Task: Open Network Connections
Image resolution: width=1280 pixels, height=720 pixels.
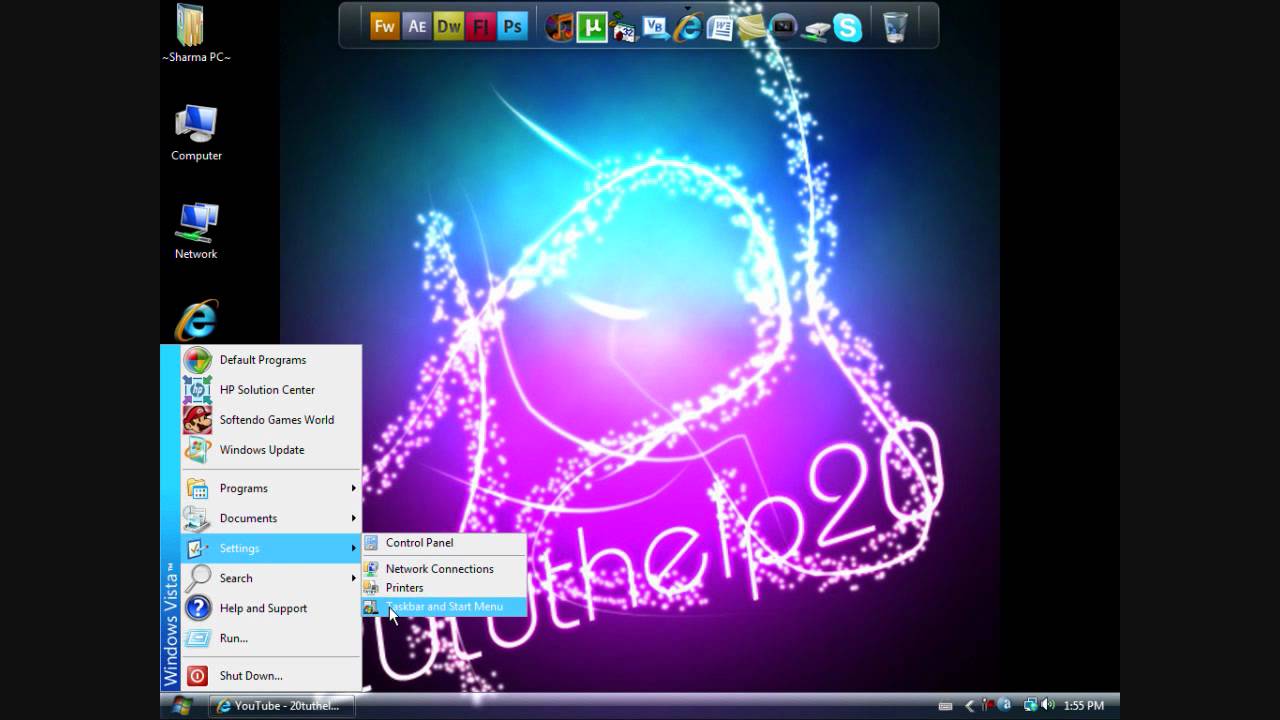Action: coord(444,569)
